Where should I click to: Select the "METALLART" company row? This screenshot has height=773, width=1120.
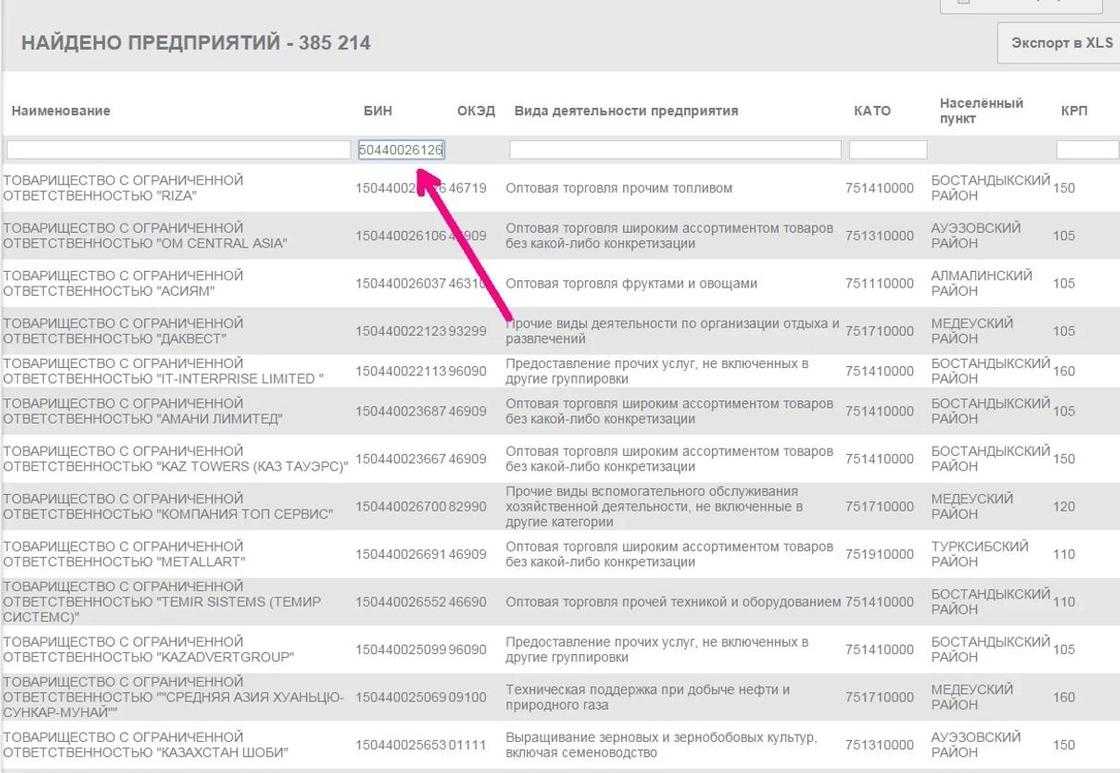pos(560,554)
